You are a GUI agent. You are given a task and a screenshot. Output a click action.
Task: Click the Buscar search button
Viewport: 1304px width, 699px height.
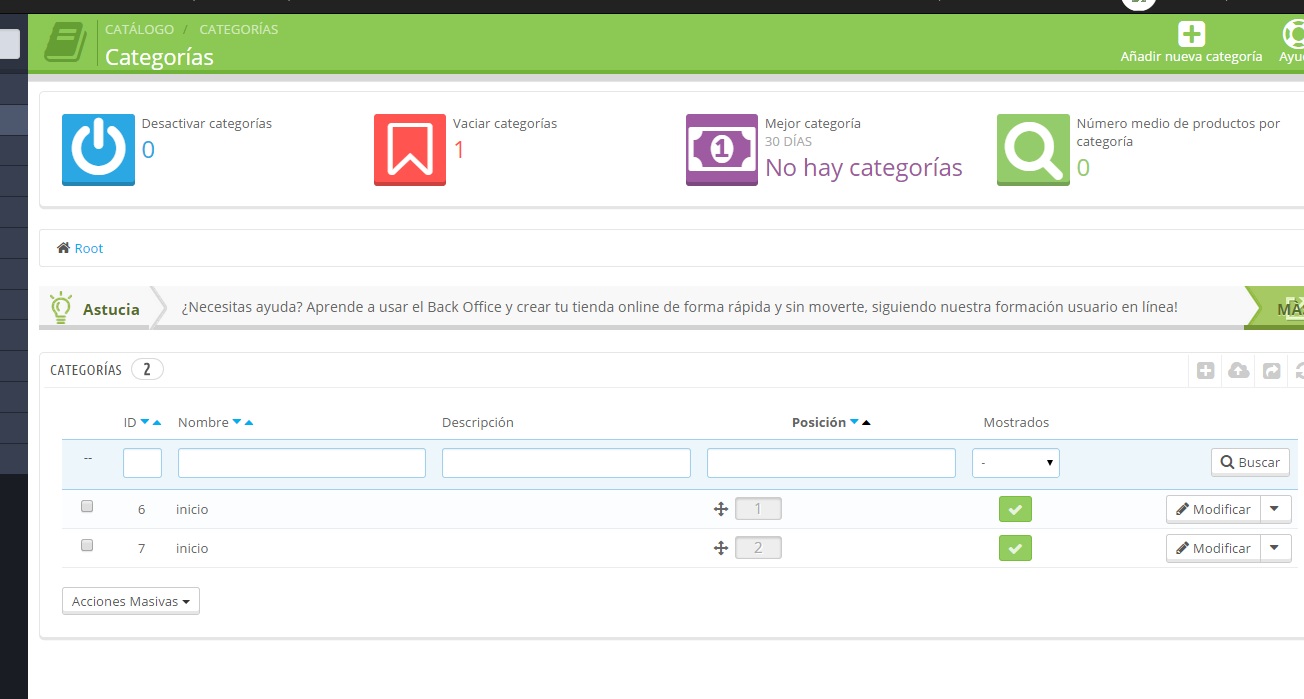click(x=1250, y=462)
